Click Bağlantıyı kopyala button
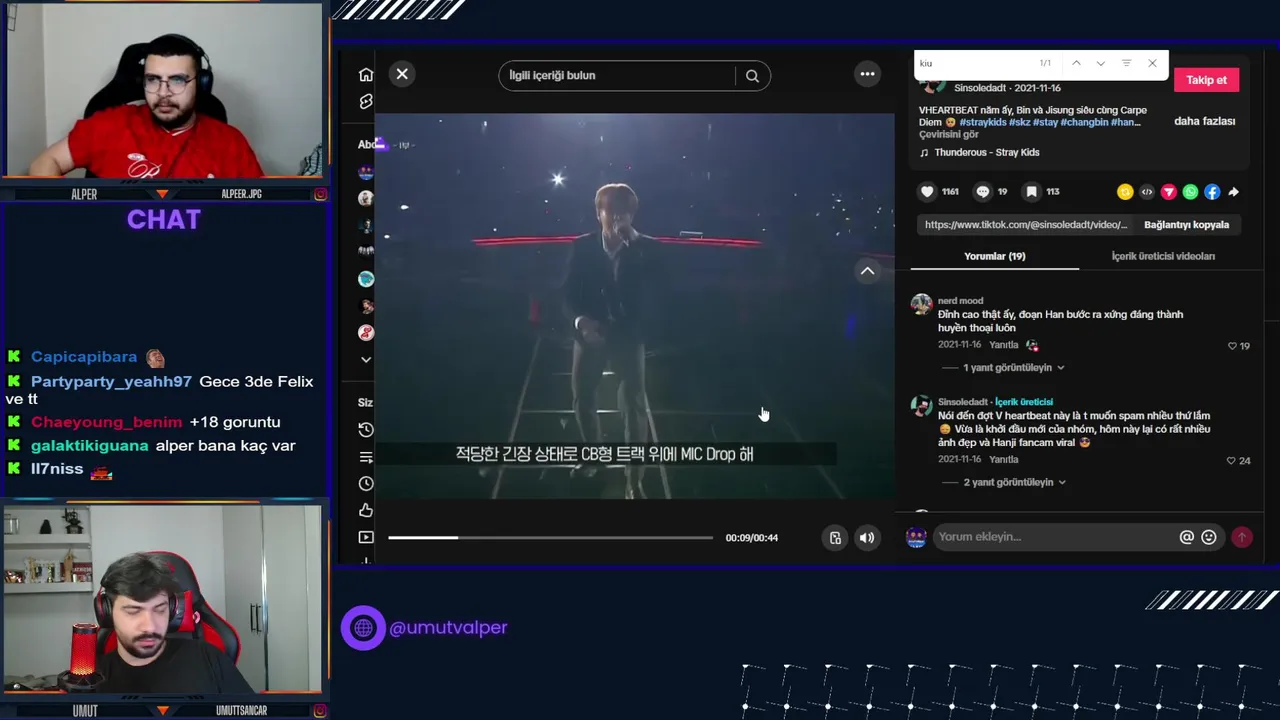 [x=1186, y=225]
